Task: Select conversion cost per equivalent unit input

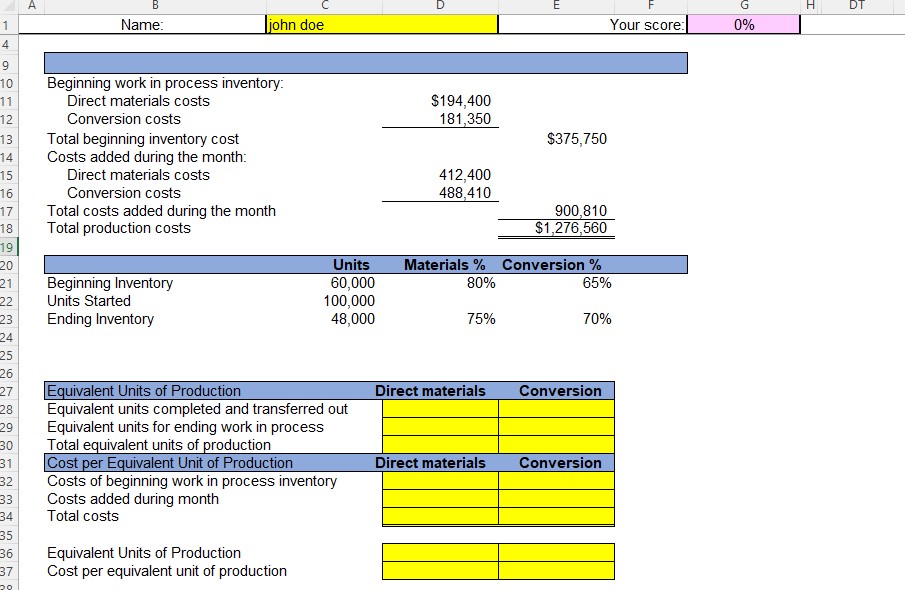Action: pyautogui.click(x=556, y=570)
